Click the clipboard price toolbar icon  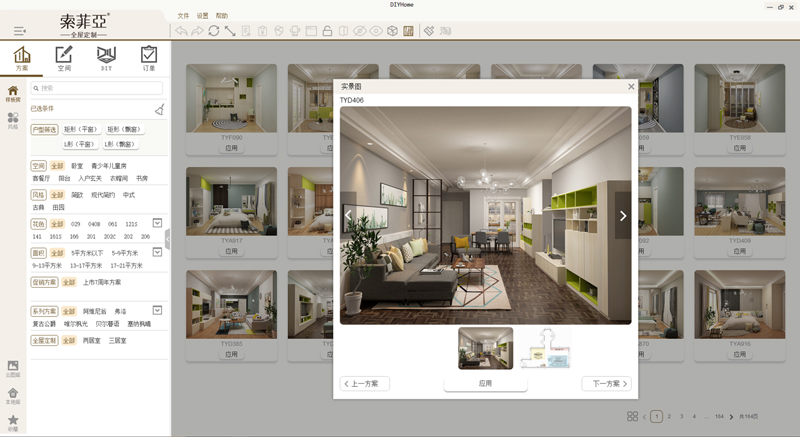(x=262, y=31)
